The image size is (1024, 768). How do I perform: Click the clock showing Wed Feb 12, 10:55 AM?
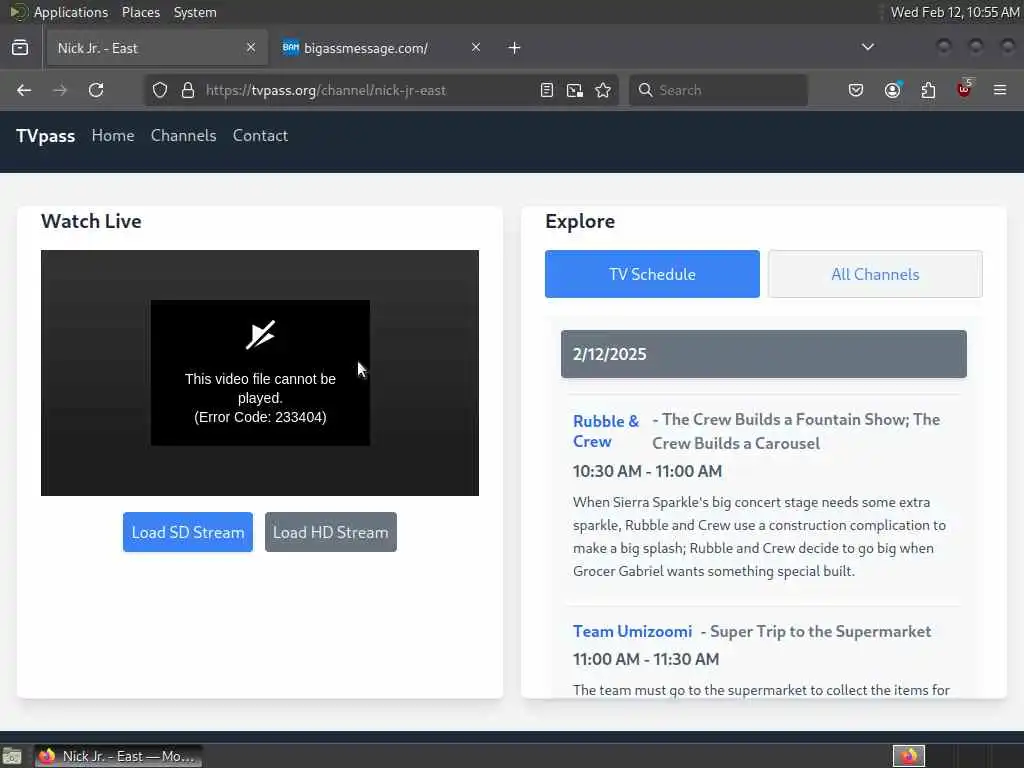(x=955, y=12)
